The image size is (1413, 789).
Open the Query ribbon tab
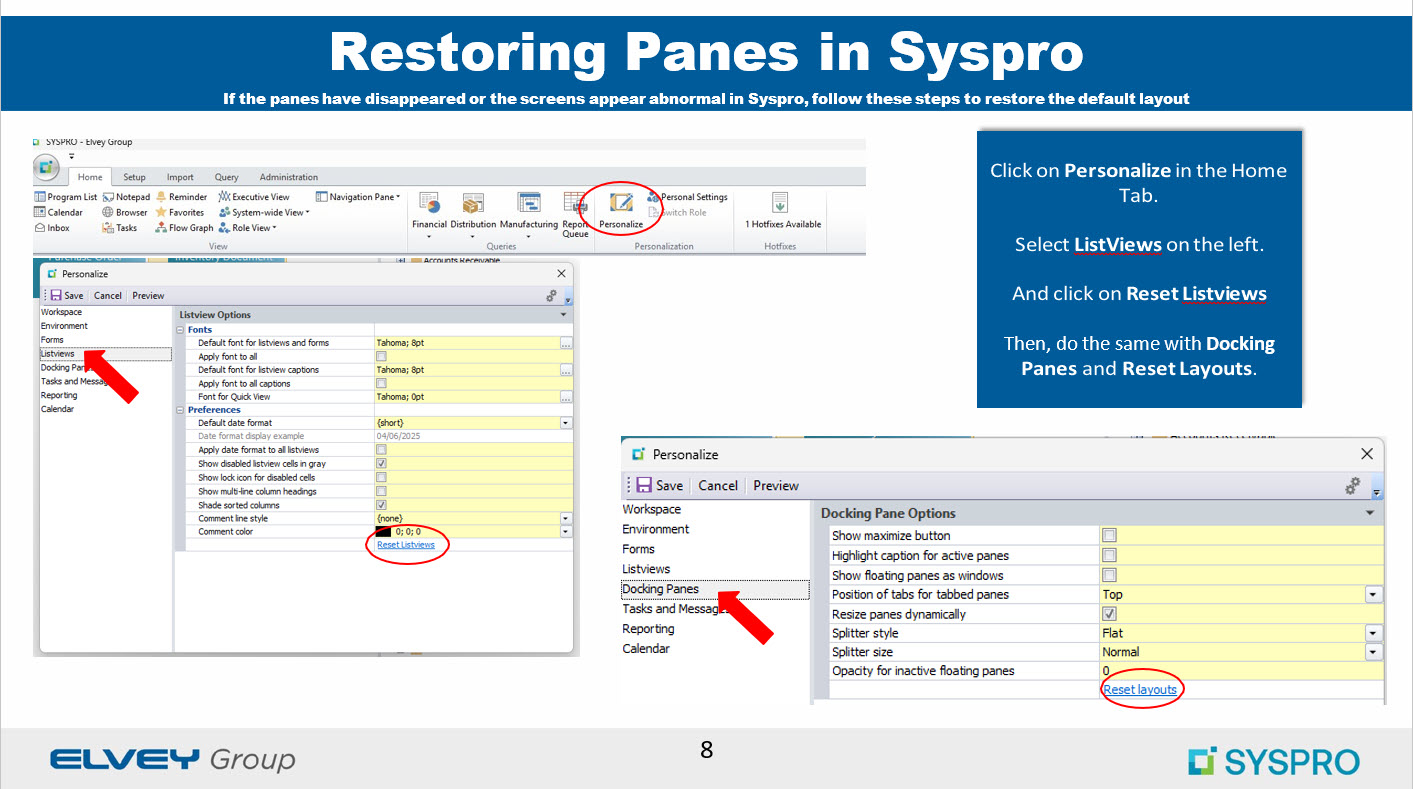(x=226, y=177)
